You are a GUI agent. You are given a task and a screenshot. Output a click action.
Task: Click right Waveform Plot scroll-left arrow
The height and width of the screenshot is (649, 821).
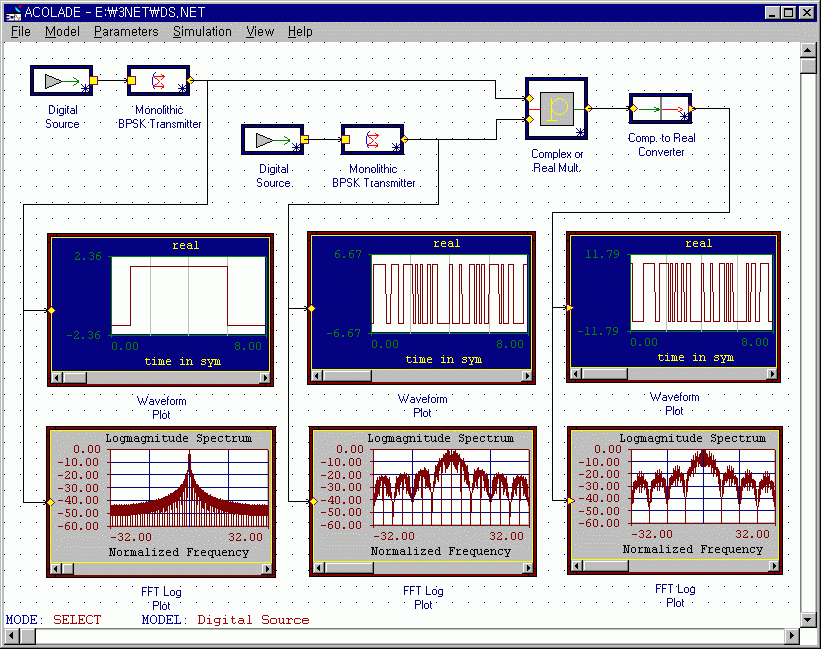[x=576, y=374]
